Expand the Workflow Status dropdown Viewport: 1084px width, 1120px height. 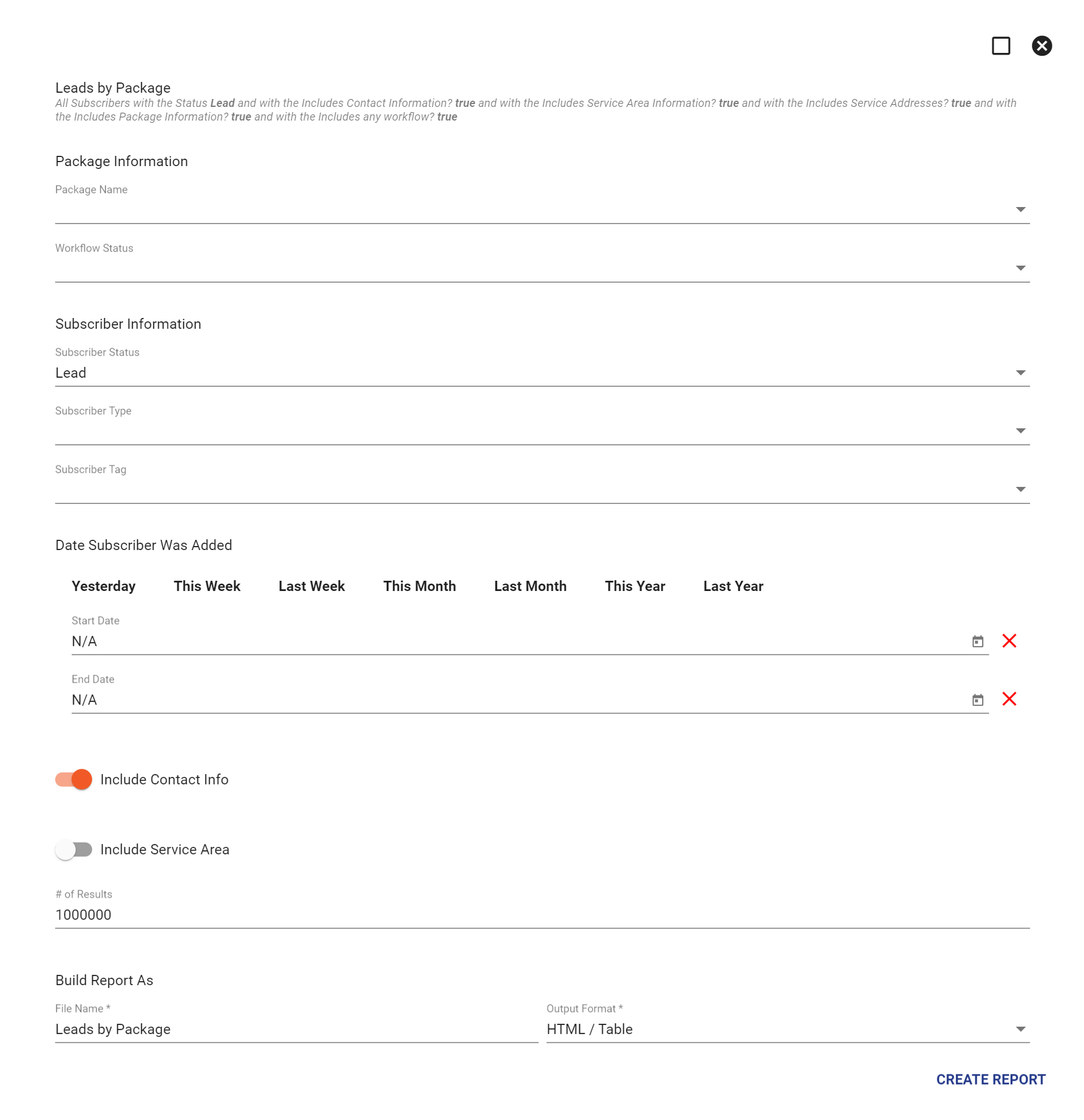click(541, 268)
